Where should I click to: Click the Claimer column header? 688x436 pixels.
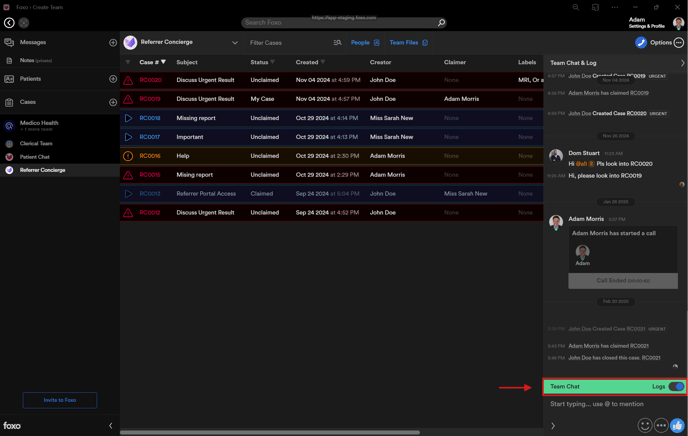coord(455,62)
